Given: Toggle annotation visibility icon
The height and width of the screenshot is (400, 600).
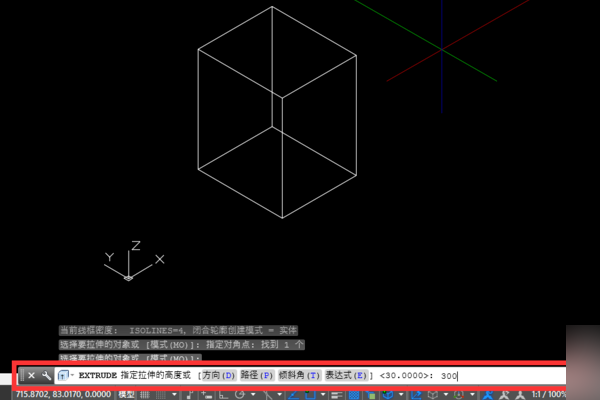Looking at the screenshot, I should pyautogui.click(x=488, y=395).
